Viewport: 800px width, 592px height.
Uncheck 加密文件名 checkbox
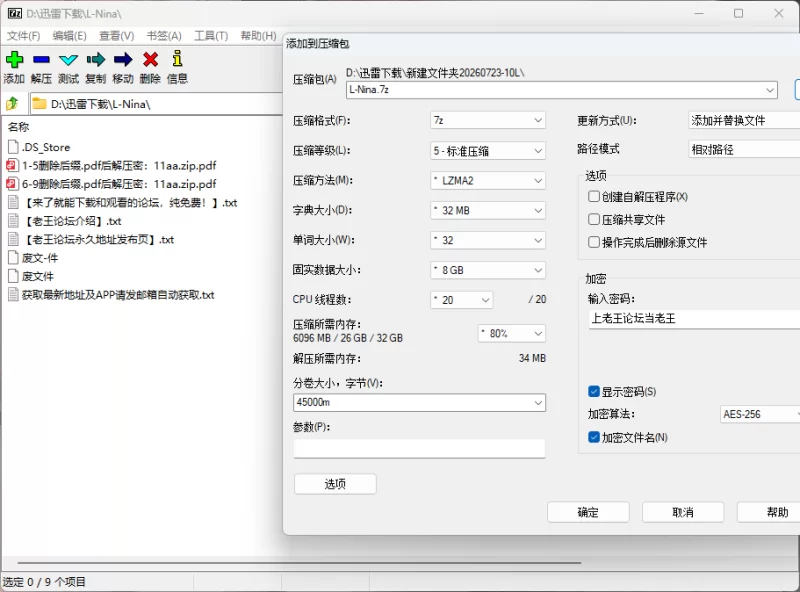[x=593, y=437]
